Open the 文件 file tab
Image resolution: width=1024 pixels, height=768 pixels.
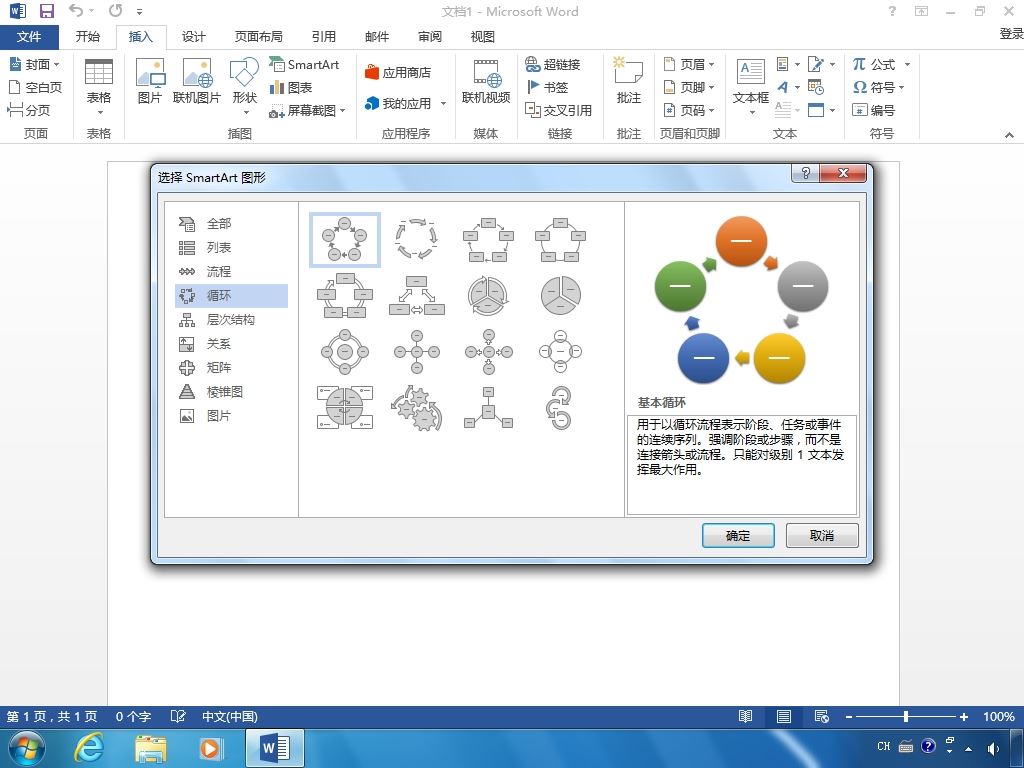[29, 37]
